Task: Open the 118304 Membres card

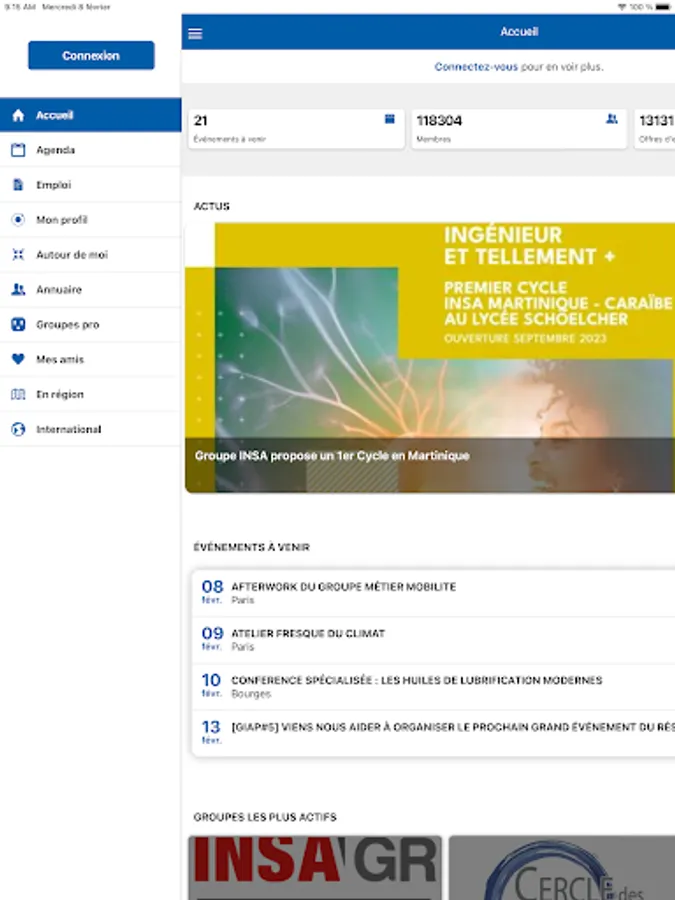Action: pyautogui.click(x=519, y=129)
